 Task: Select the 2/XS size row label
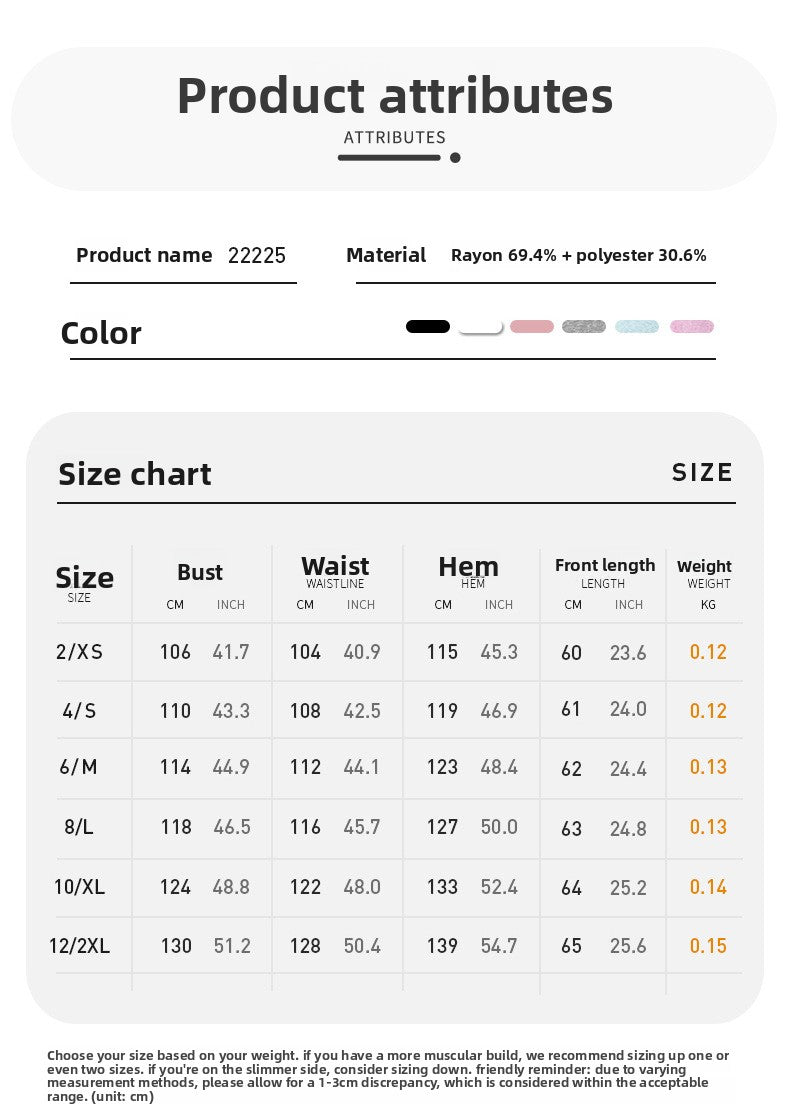(79, 652)
